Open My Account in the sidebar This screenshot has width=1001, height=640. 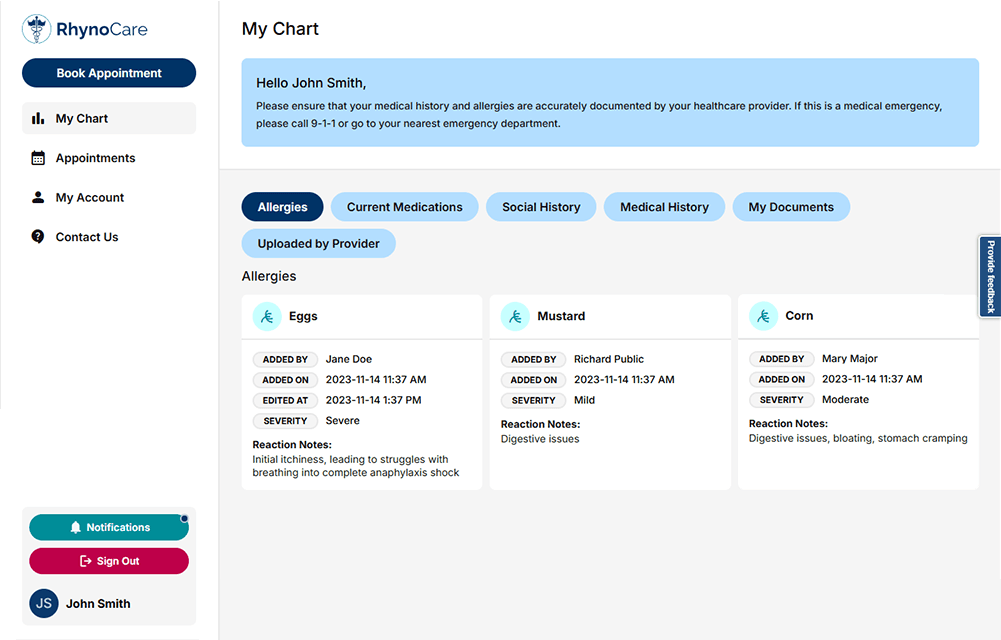[x=109, y=197]
